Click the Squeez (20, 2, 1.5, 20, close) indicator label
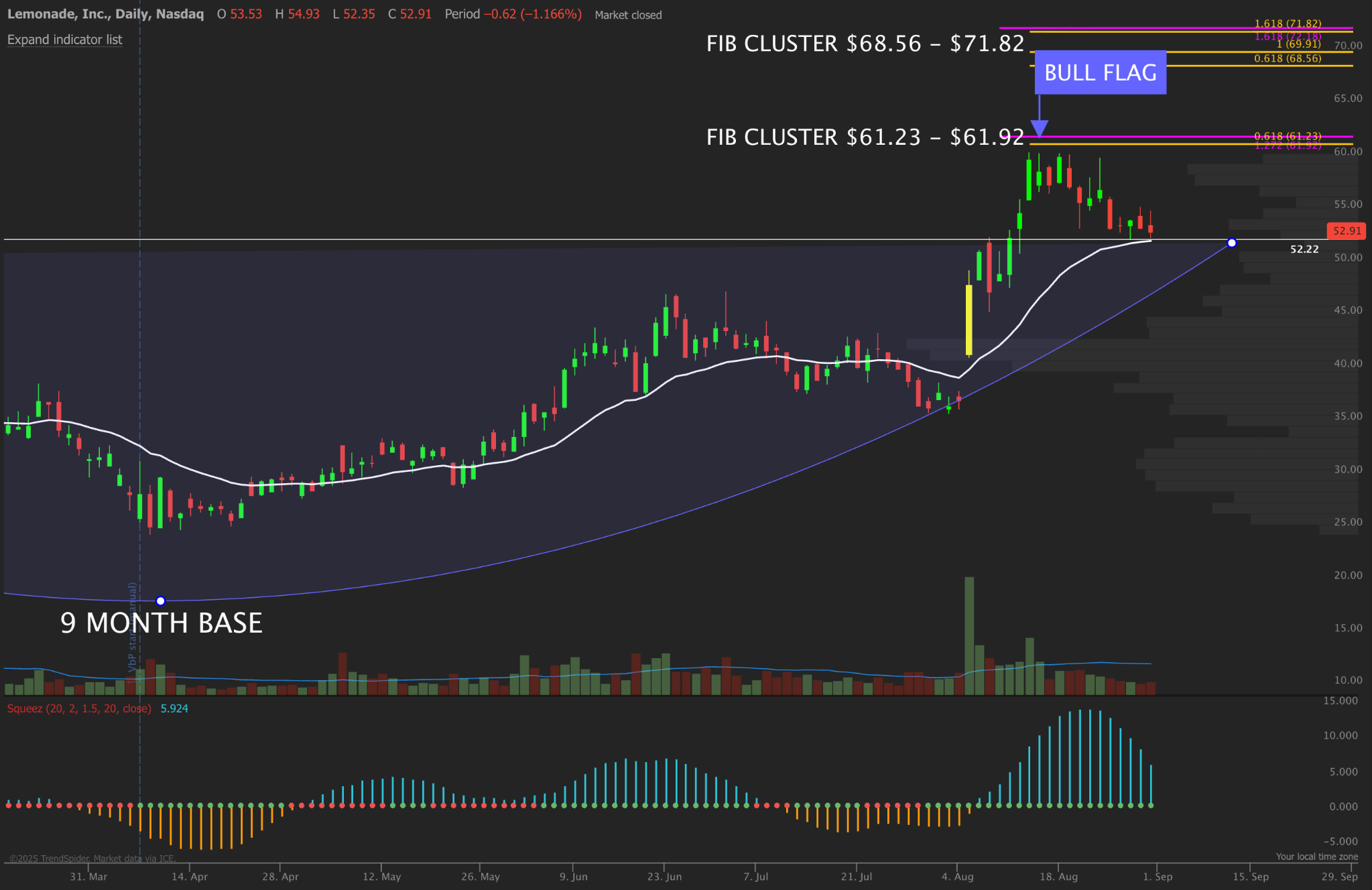 (x=79, y=708)
